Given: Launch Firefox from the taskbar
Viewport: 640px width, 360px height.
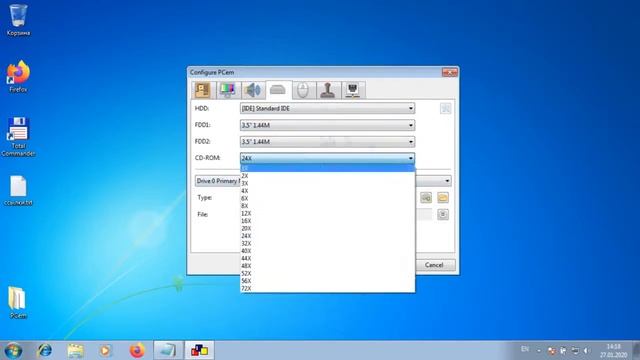Looking at the screenshot, I should 137,351.
